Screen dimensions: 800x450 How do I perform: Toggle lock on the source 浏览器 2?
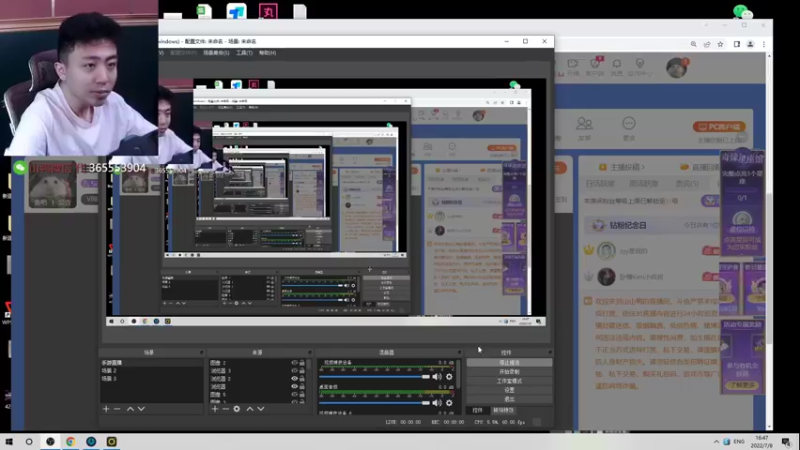302,379
